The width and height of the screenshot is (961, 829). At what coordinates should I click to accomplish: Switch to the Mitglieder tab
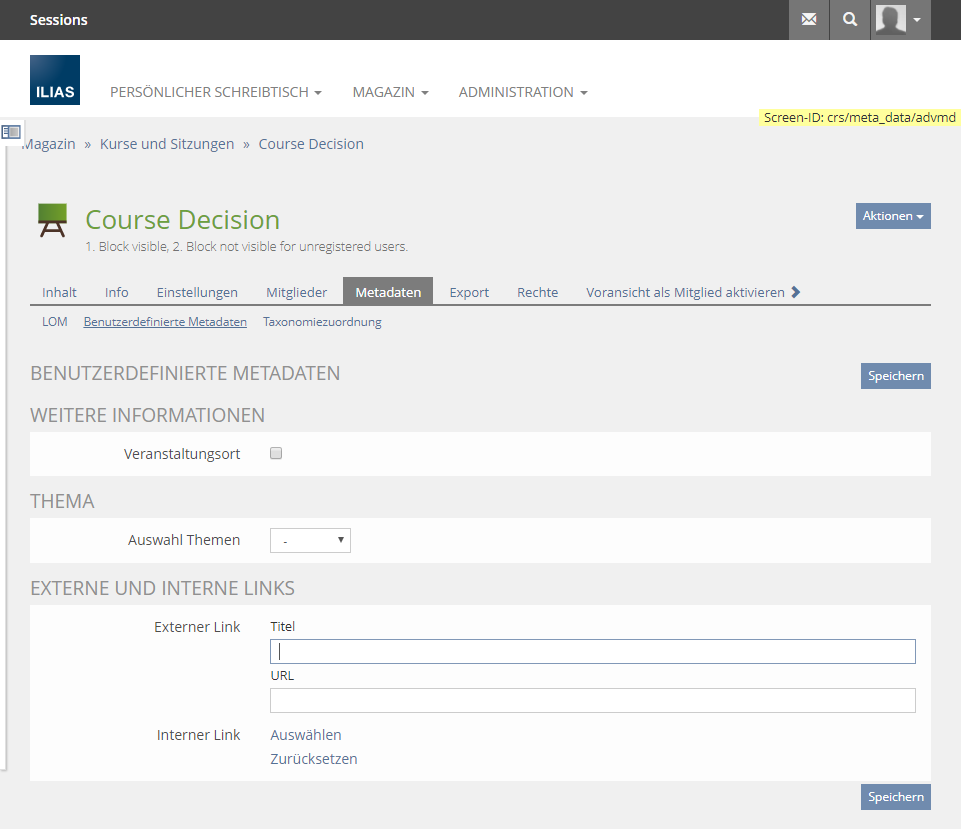click(296, 292)
